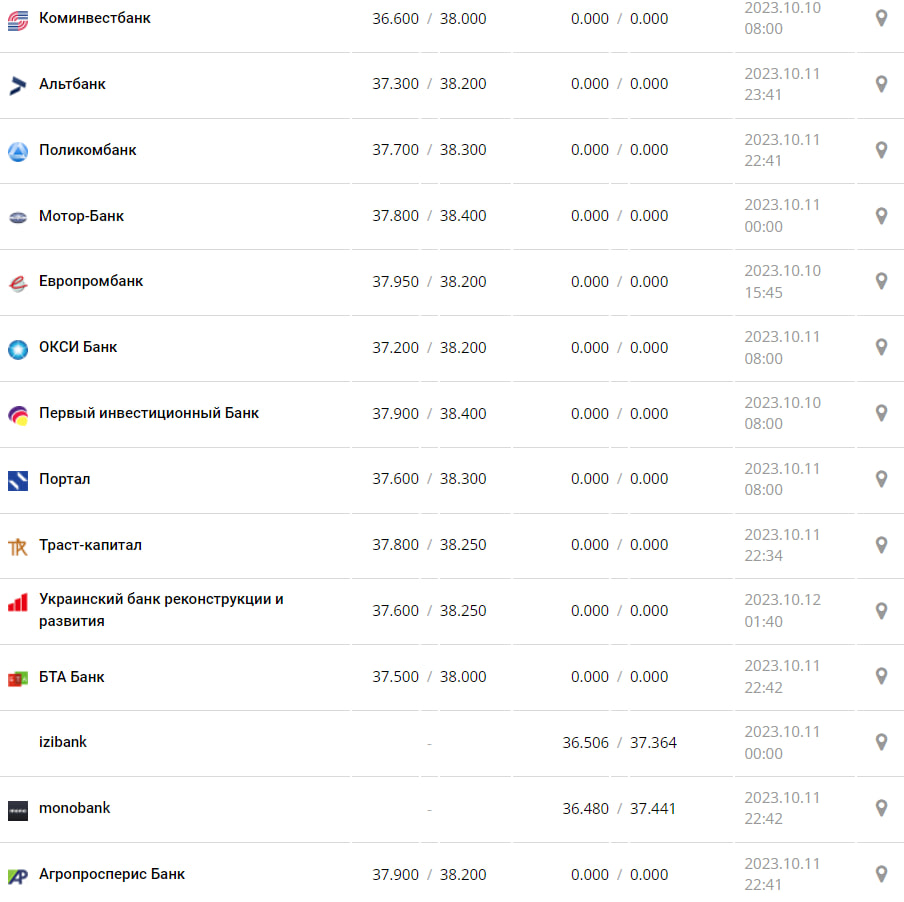Open the Первый инвестиционный Банк page

tap(149, 413)
